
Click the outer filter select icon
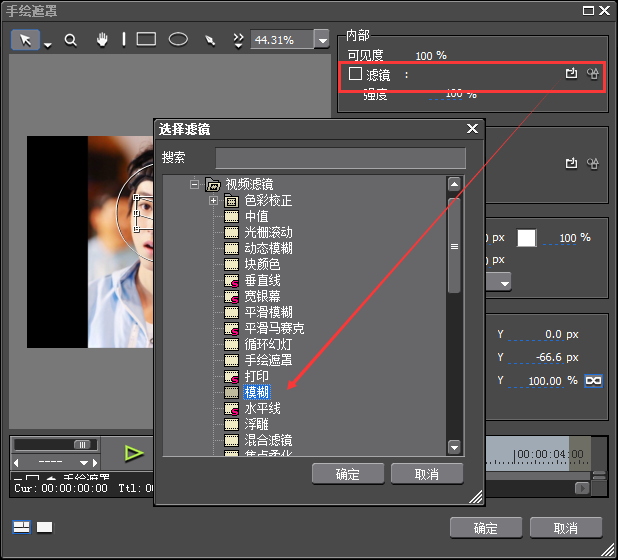(x=571, y=163)
